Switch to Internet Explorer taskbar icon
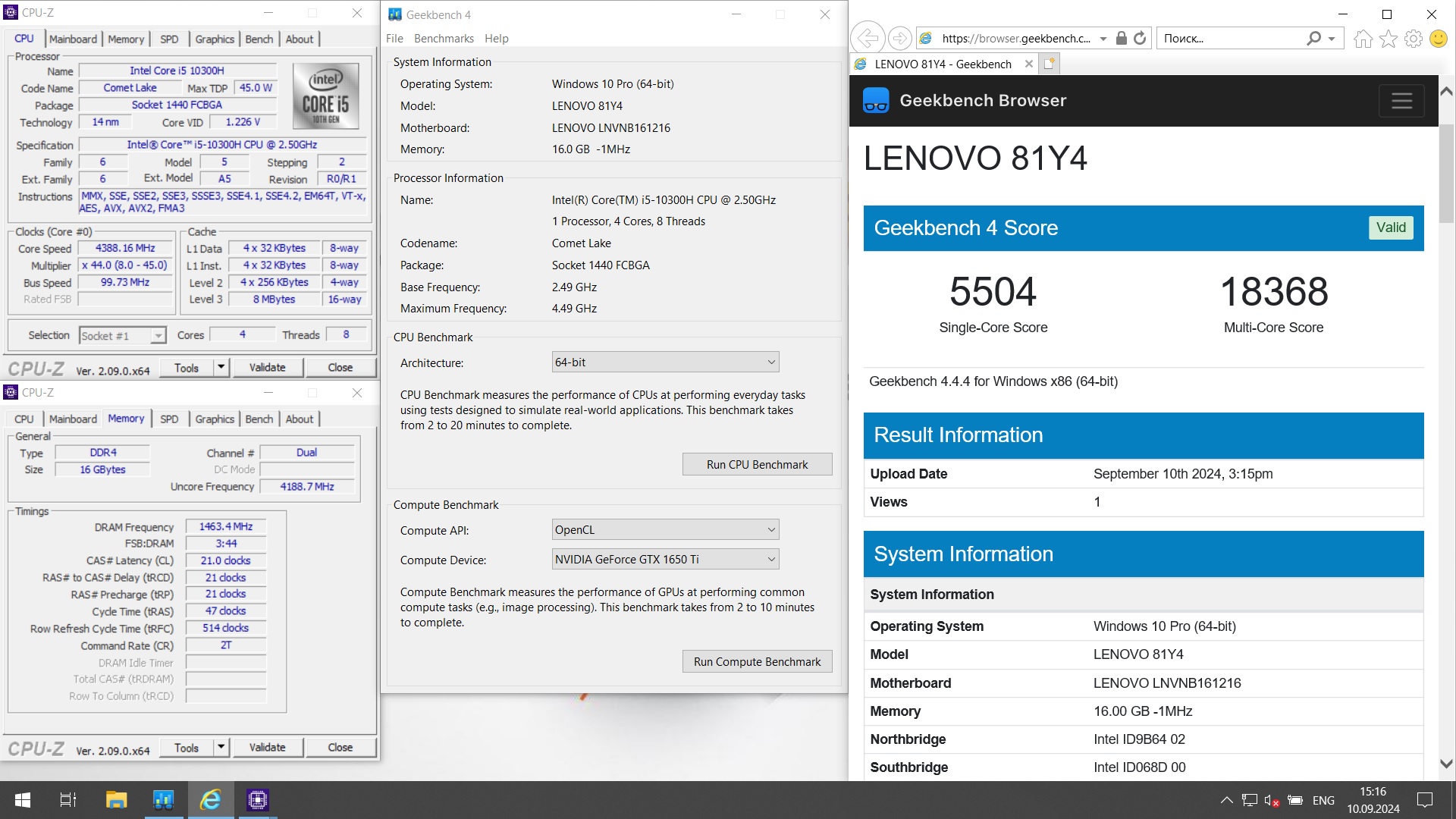This screenshot has width=1456, height=819. tap(210, 800)
